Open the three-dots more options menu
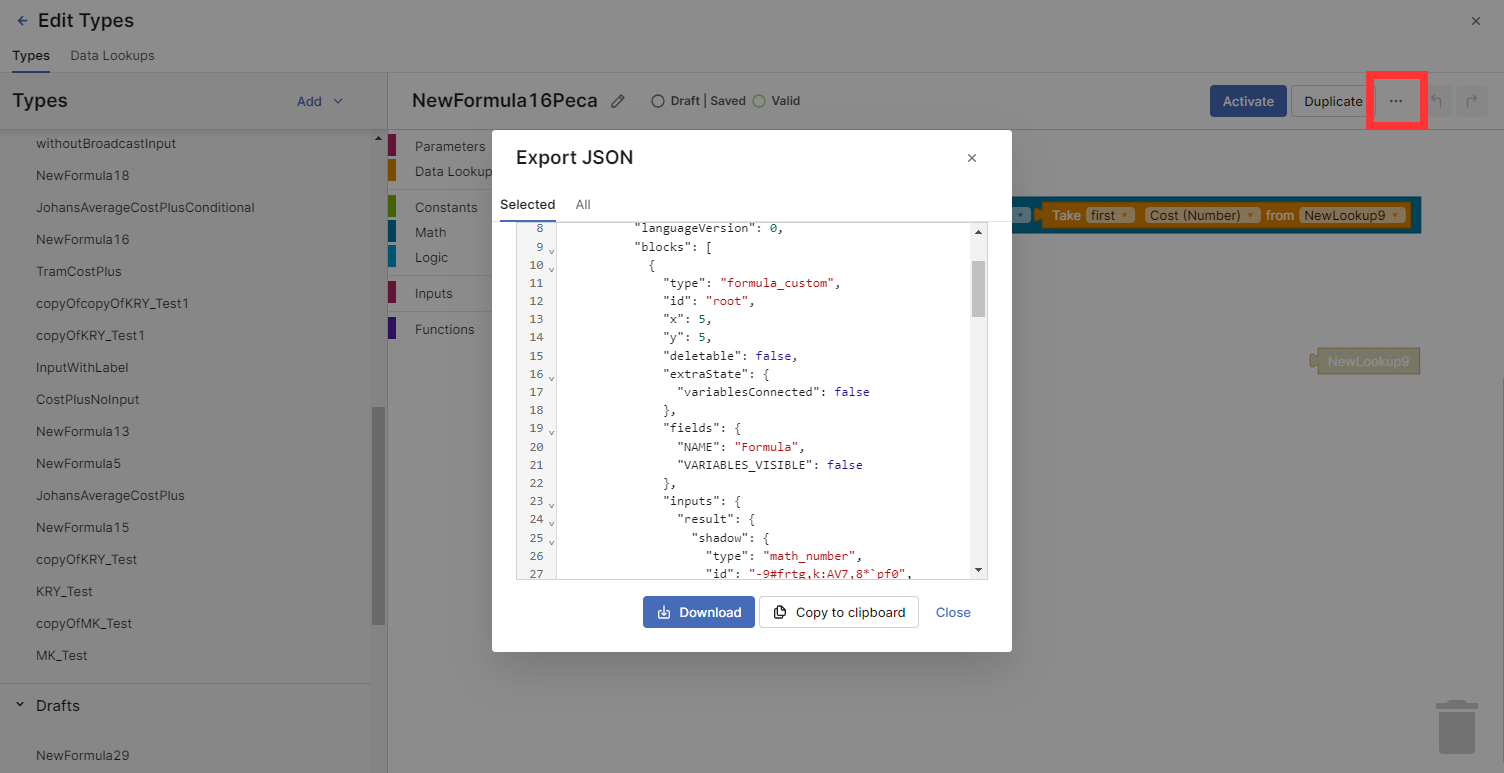The image size is (1504, 773). [1395, 101]
